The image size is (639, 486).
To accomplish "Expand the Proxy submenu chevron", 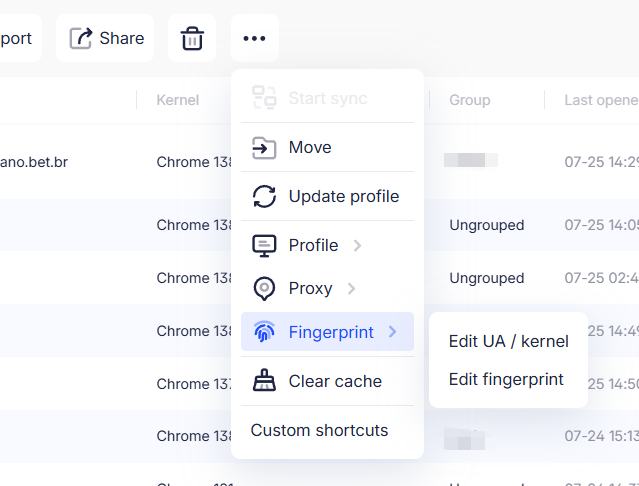I will (351, 288).
